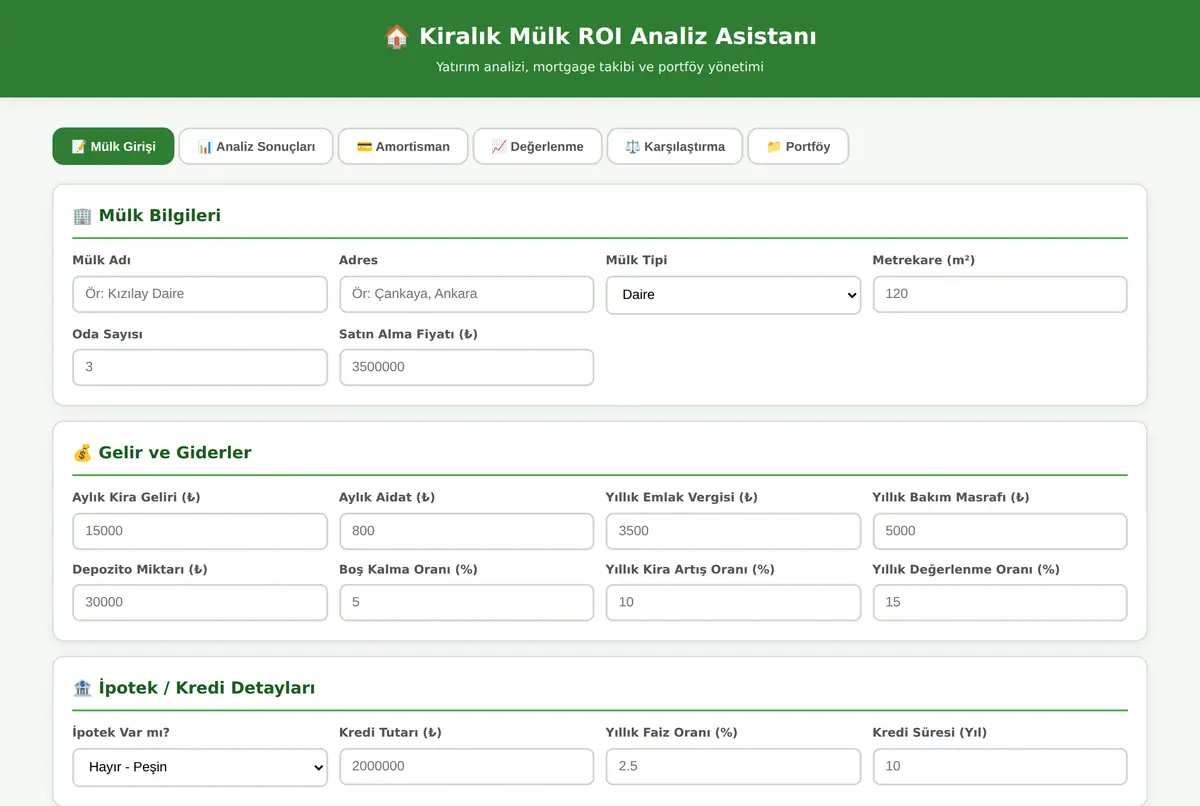Click the Yıllık Değerlenme Oranı field
The image size is (1200, 806).
pyautogui.click(x=1000, y=602)
